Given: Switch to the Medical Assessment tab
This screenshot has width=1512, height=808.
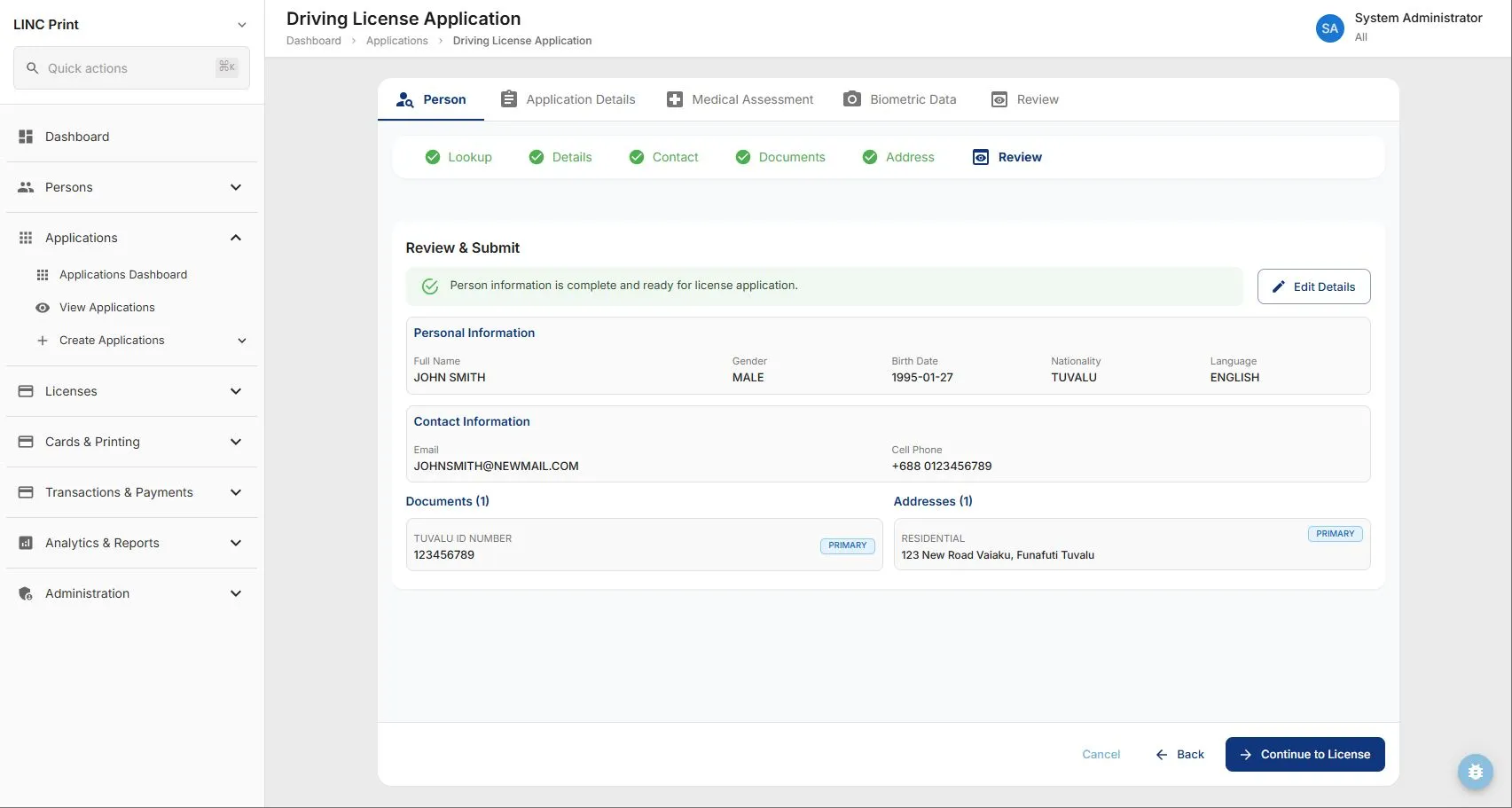Looking at the screenshot, I should [x=740, y=99].
